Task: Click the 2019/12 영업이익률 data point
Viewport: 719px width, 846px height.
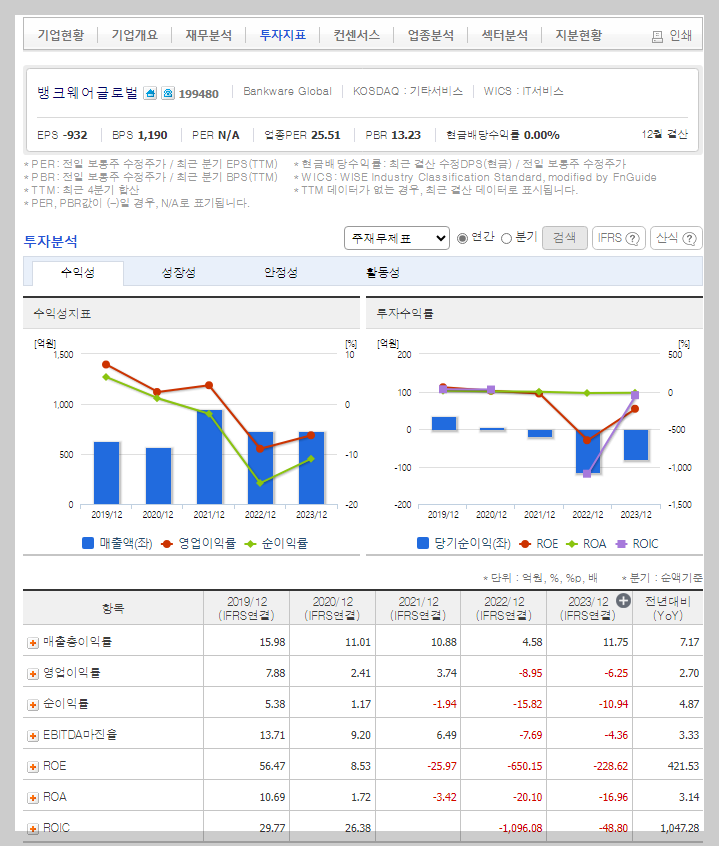Action: coord(106,365)
